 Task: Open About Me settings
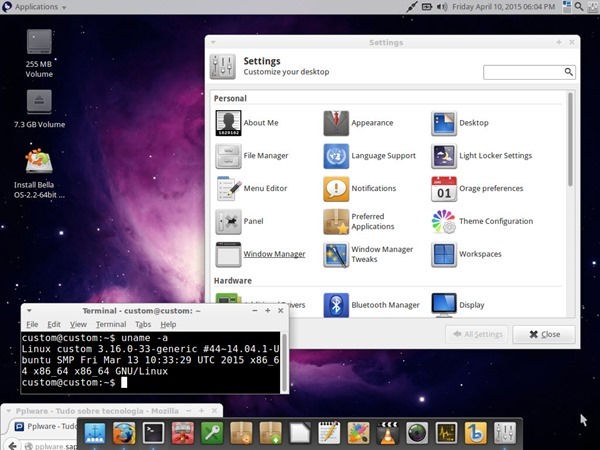pos(247,123)
